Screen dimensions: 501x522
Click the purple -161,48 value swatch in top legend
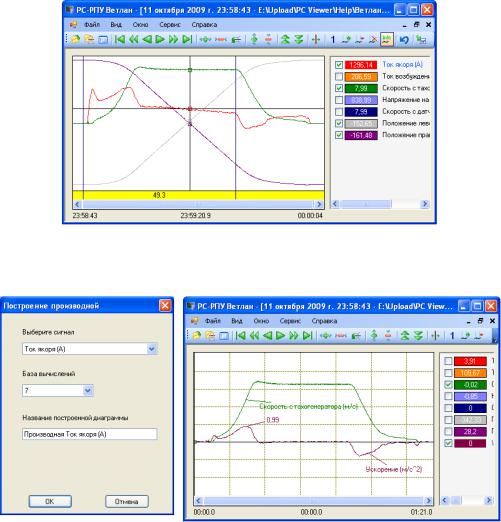[x=361, y=135]
